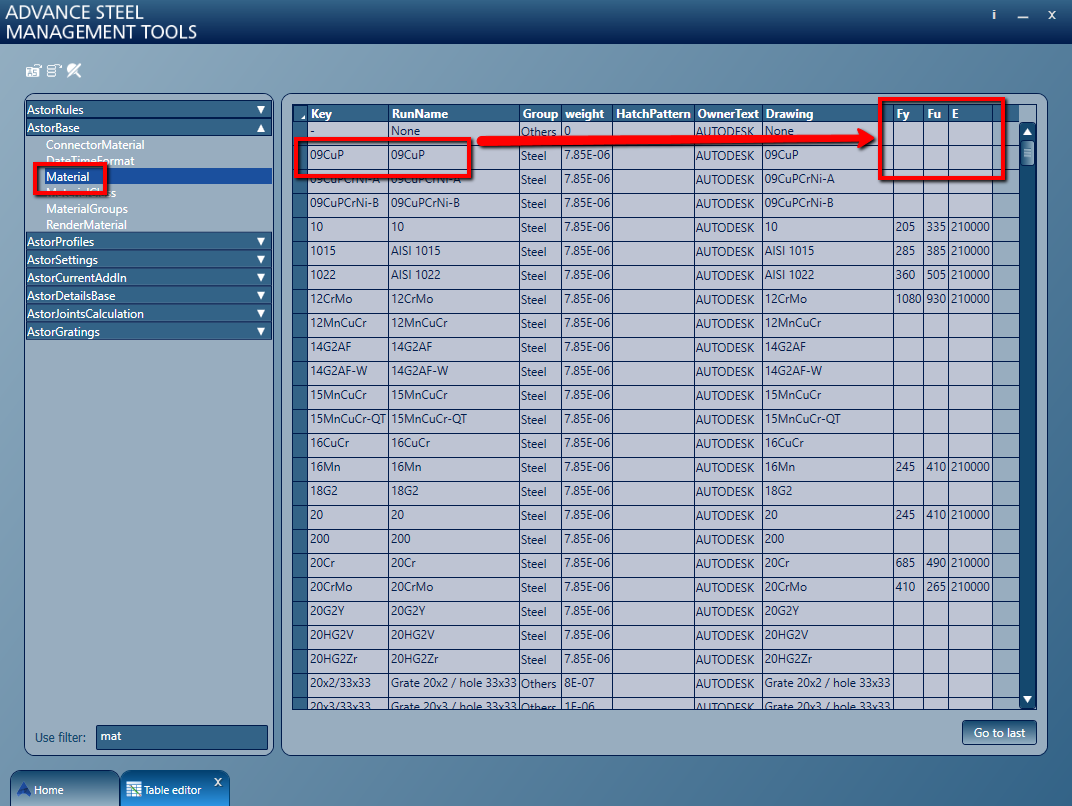This screenshot has height=806, width=1072.
Task: Select the Key cell 12MnCuCr
Action: coord(348,323)
